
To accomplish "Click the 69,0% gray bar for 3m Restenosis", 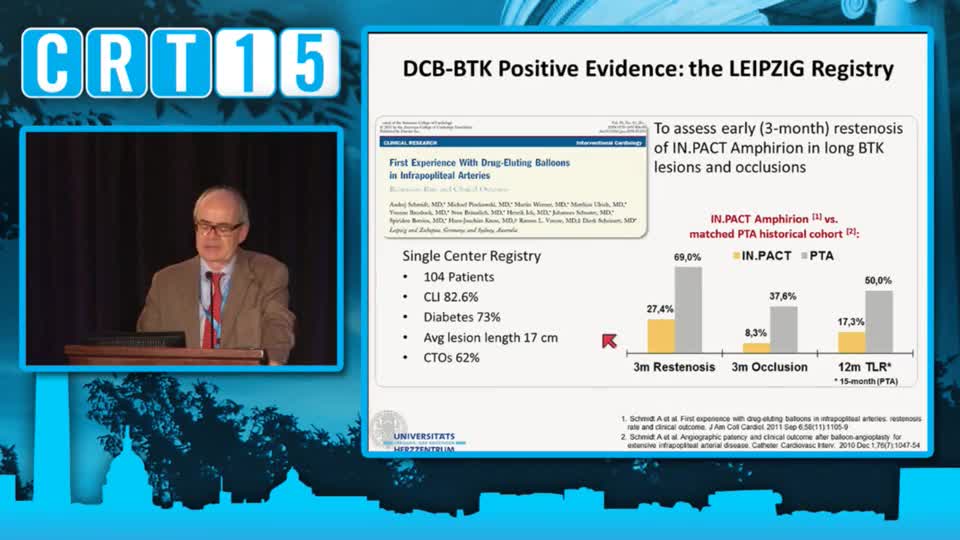I will [x=688, y=310].
